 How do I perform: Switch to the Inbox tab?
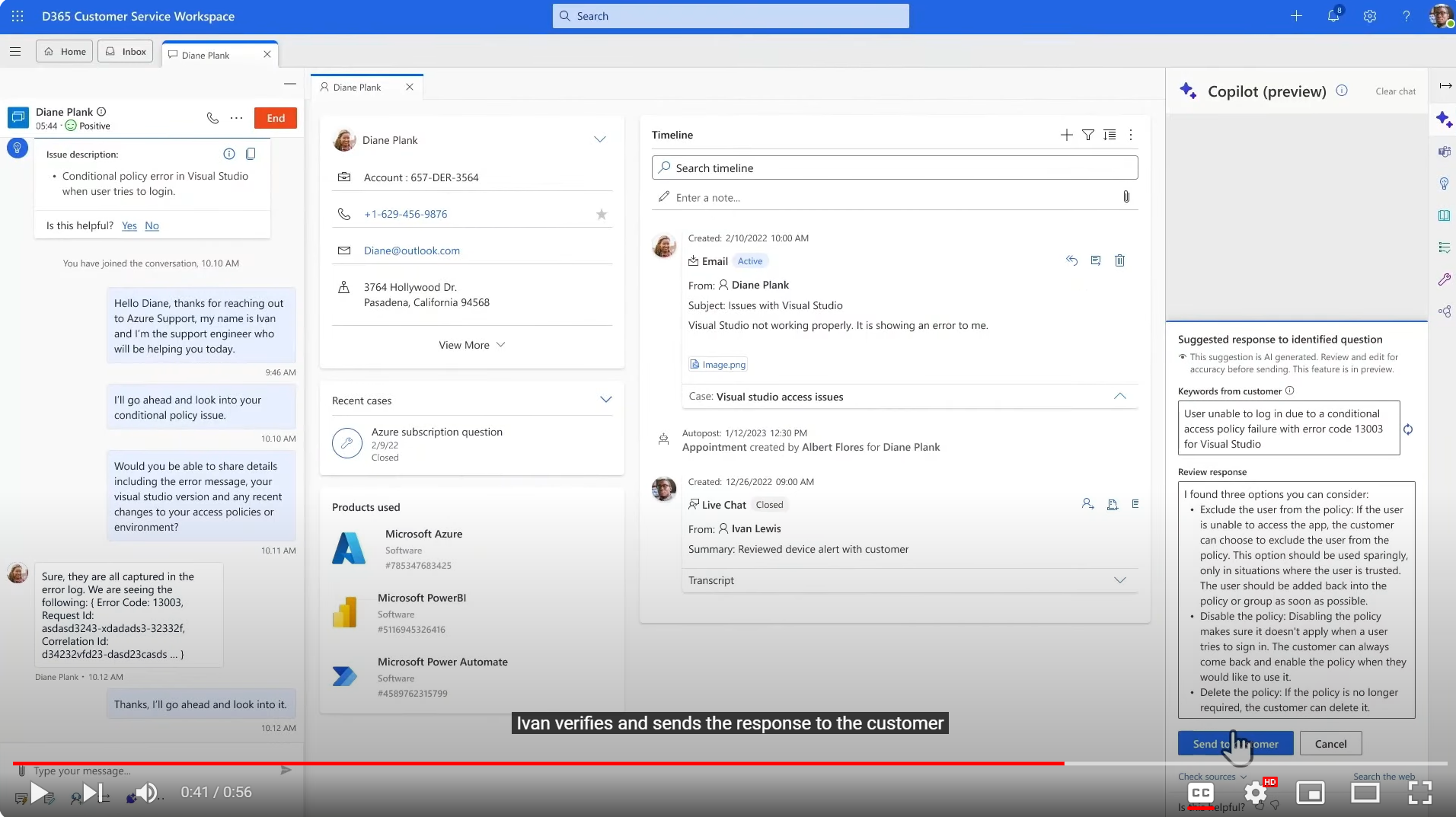click(126, 52)
